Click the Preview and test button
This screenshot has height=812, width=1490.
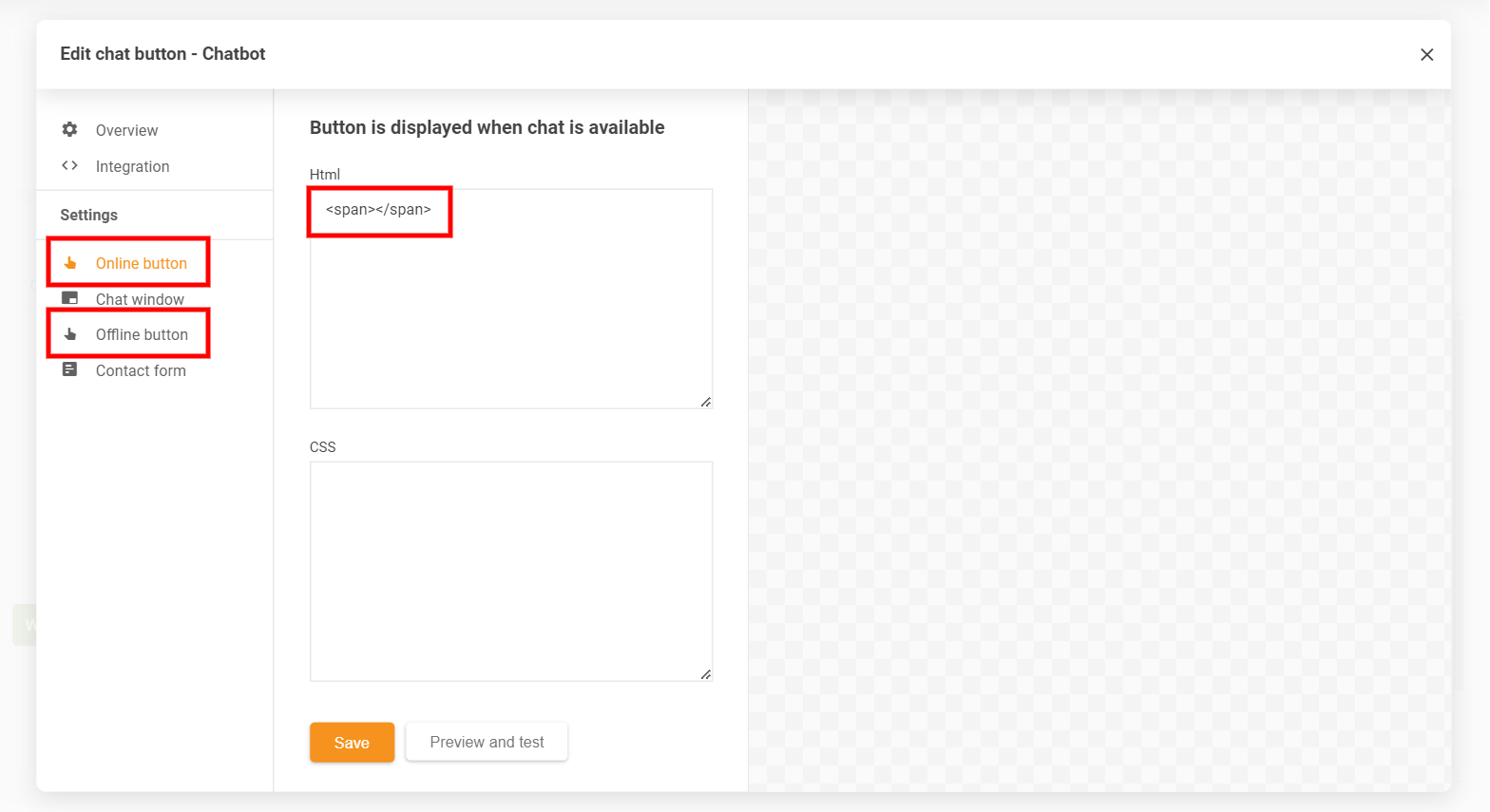487,742
